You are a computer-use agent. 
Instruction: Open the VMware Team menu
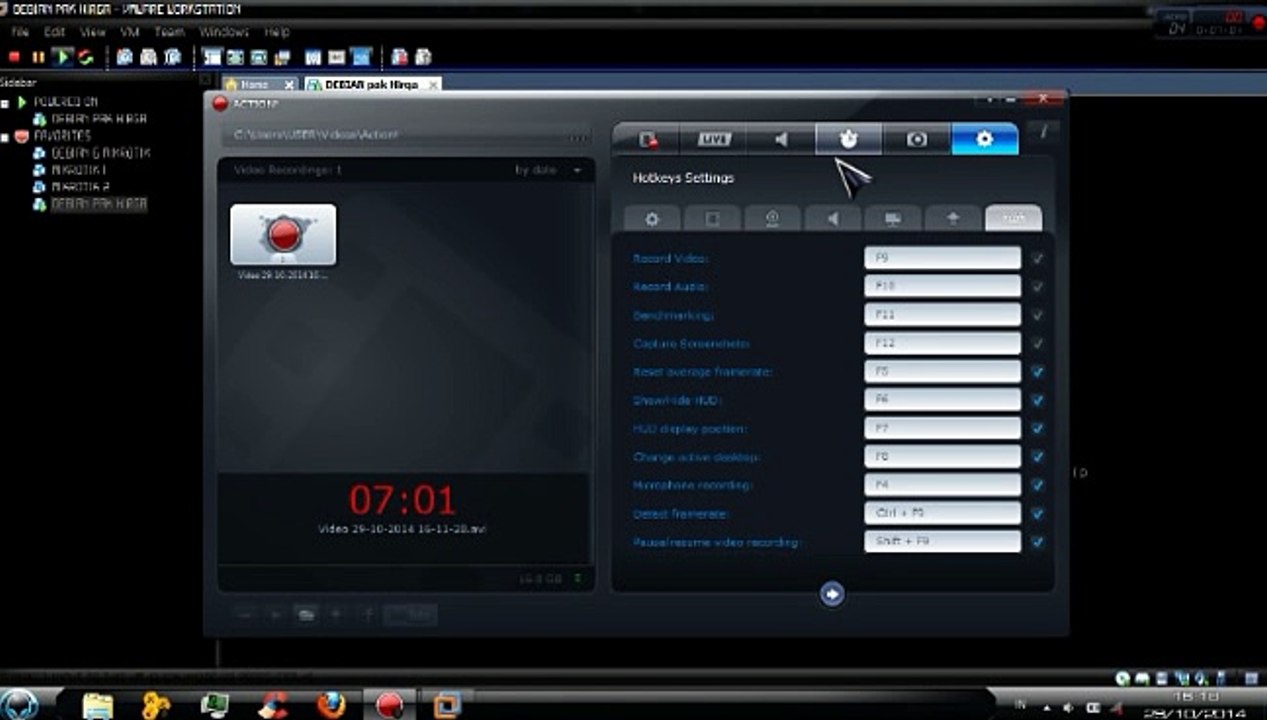170,32
